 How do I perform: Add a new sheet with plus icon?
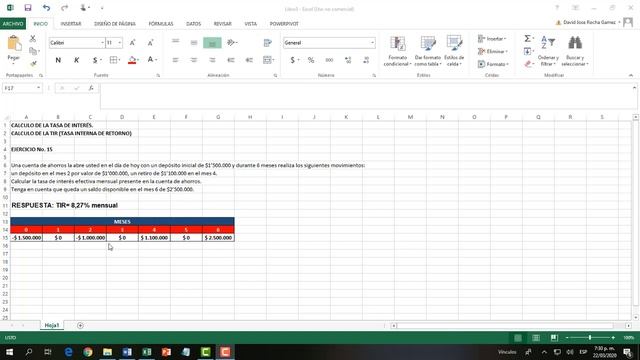click(x=80, y=325)
